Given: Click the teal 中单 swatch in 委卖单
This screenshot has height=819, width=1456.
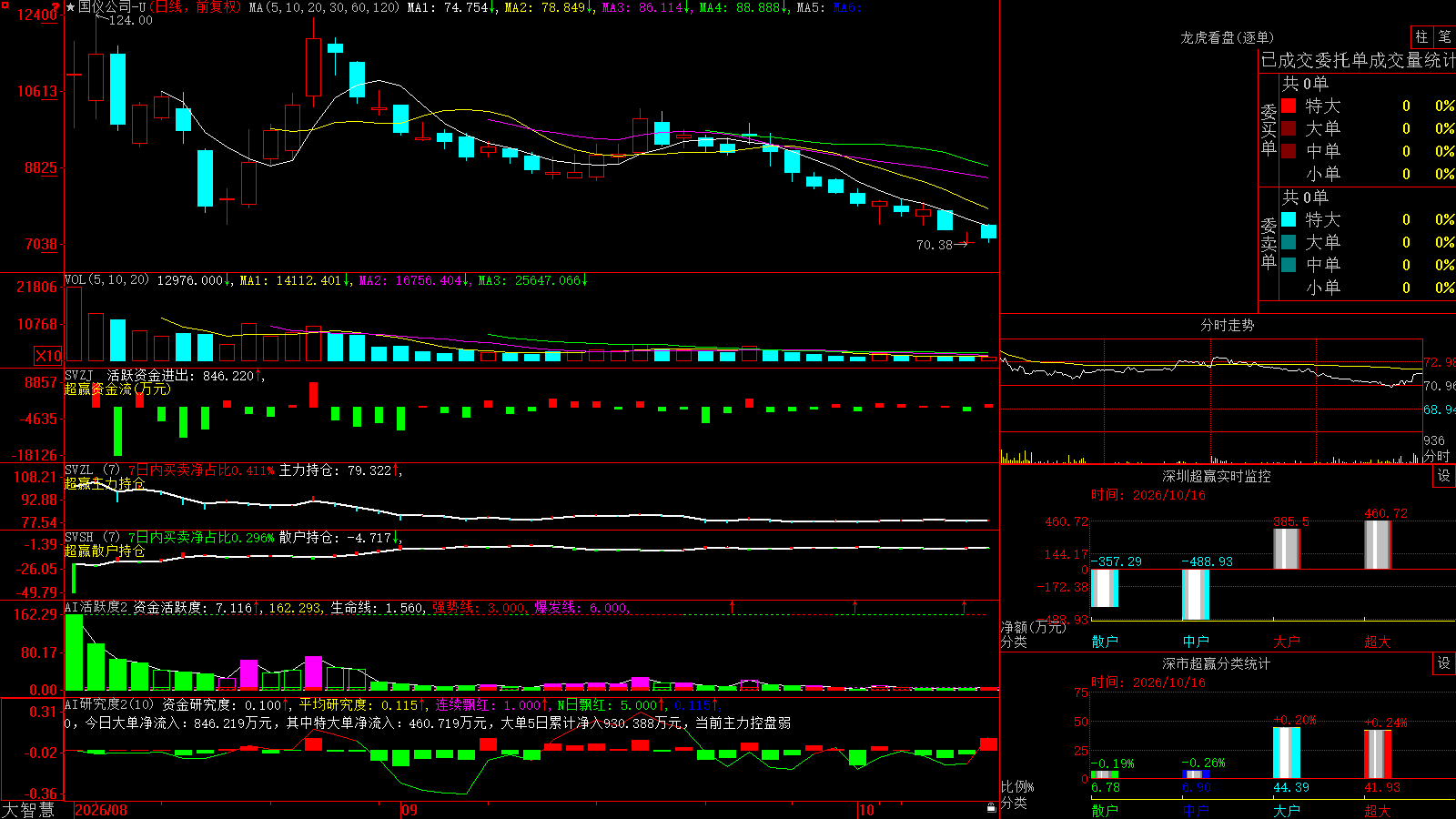Looking at the screenshot, I should (x=1289, y=265).
